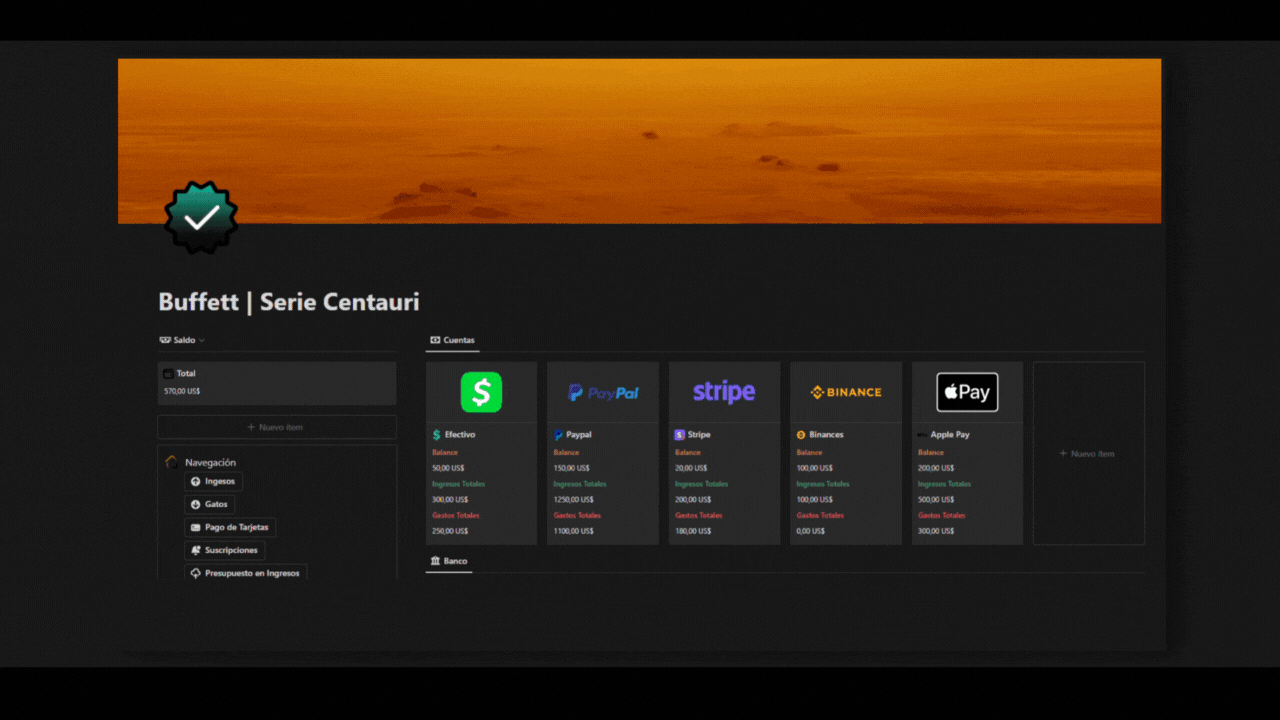The image size is (1280, 720).
Task: Click the Total row title in Saldo
Action: [x=186, y=374]
